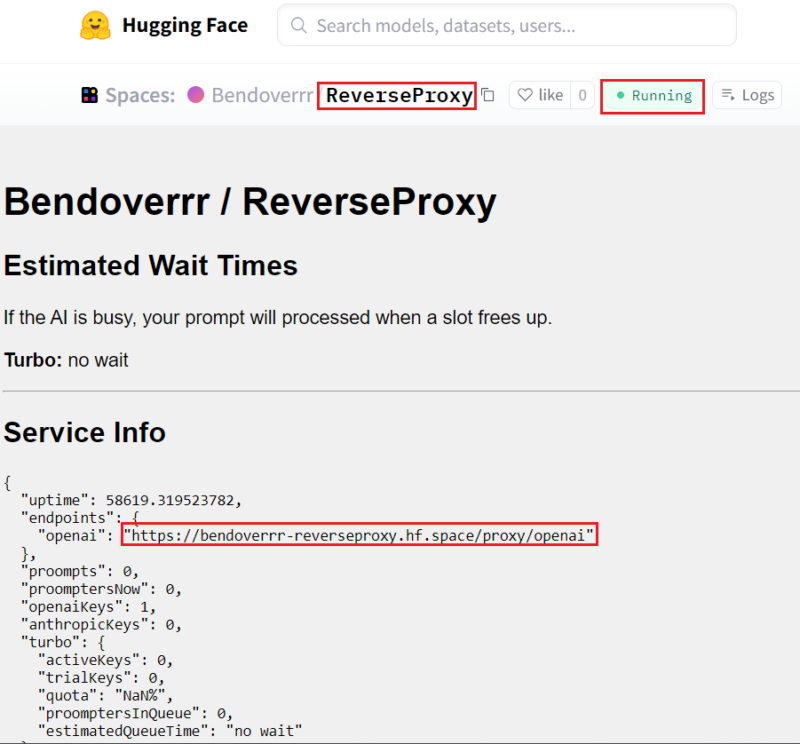800x744 pixels.
Task: Click the copy icon next to ReverseProxy
Action: (x=487, y=94)
